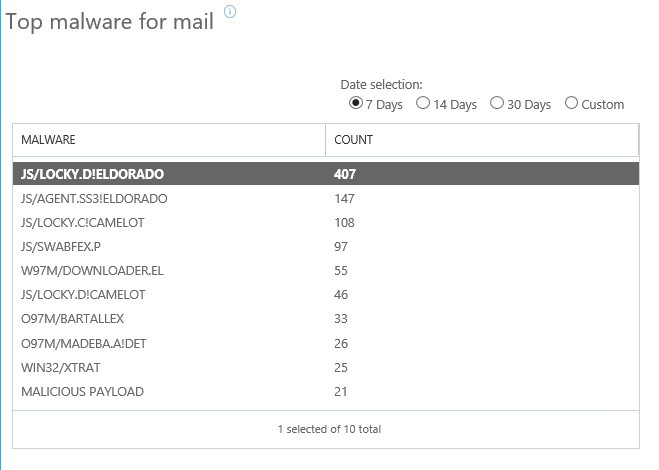The height and width of the screenshot is (470, 659).
Task: Click the count 147 cell
Action: 344,198
